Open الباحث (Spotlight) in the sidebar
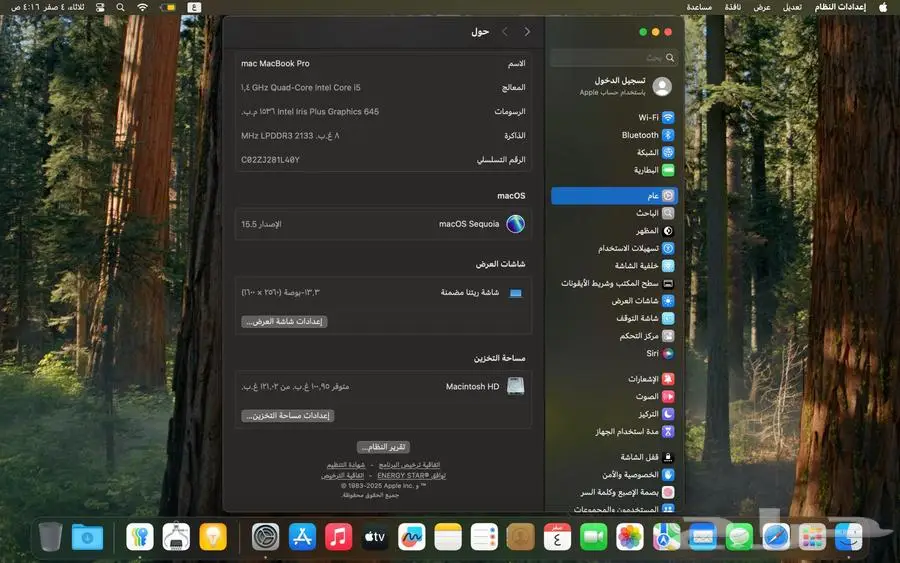The height and width of the screenshot is (563, 900). pos(614,213)
